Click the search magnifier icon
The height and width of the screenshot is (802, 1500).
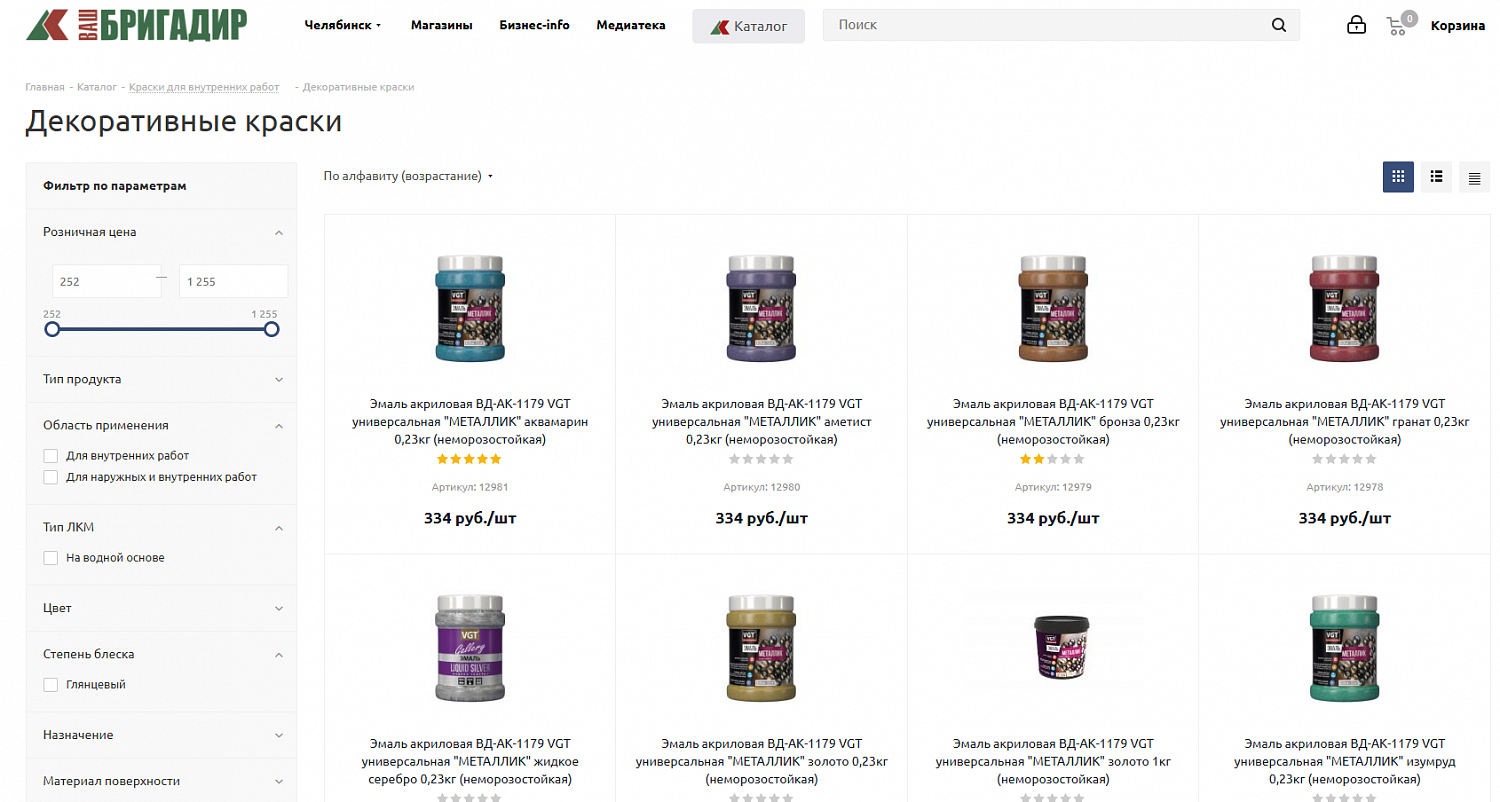click(x=1279, y=25)
